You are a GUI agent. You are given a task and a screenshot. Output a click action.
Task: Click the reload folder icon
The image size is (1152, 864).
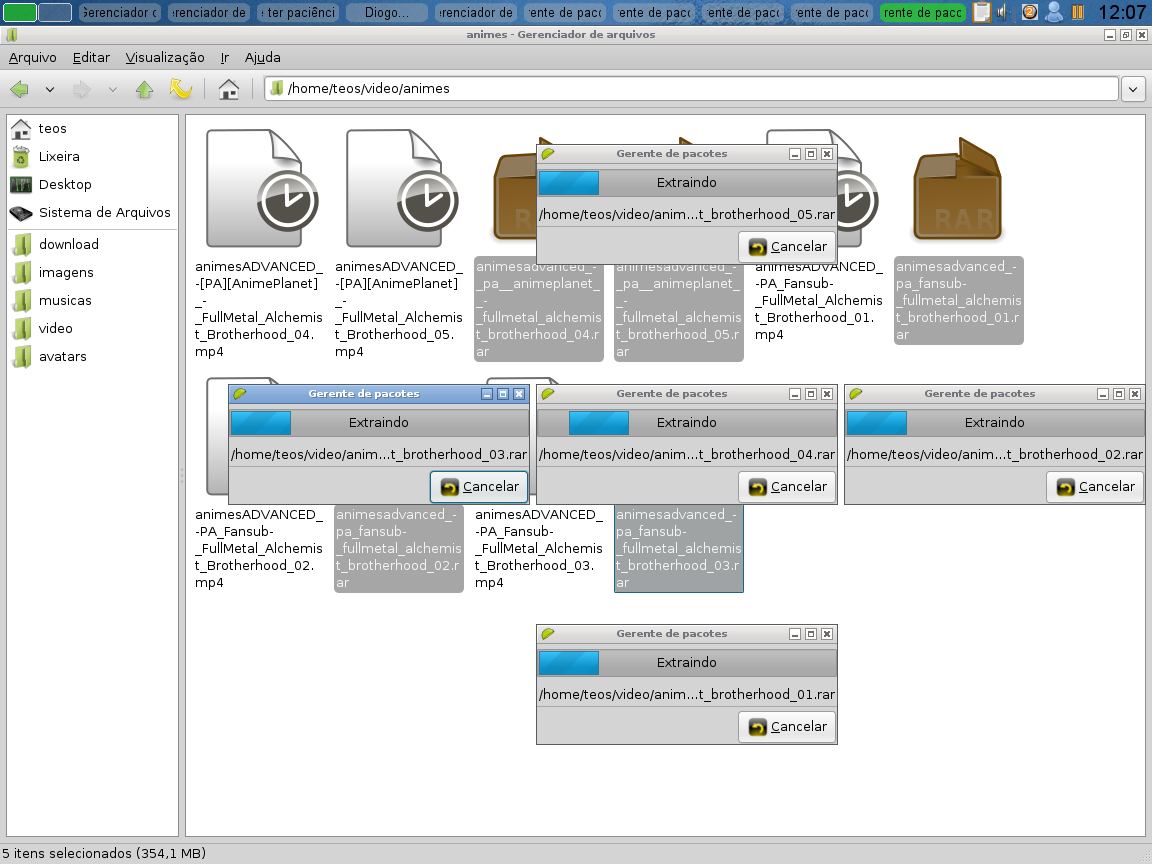point(180,90)
